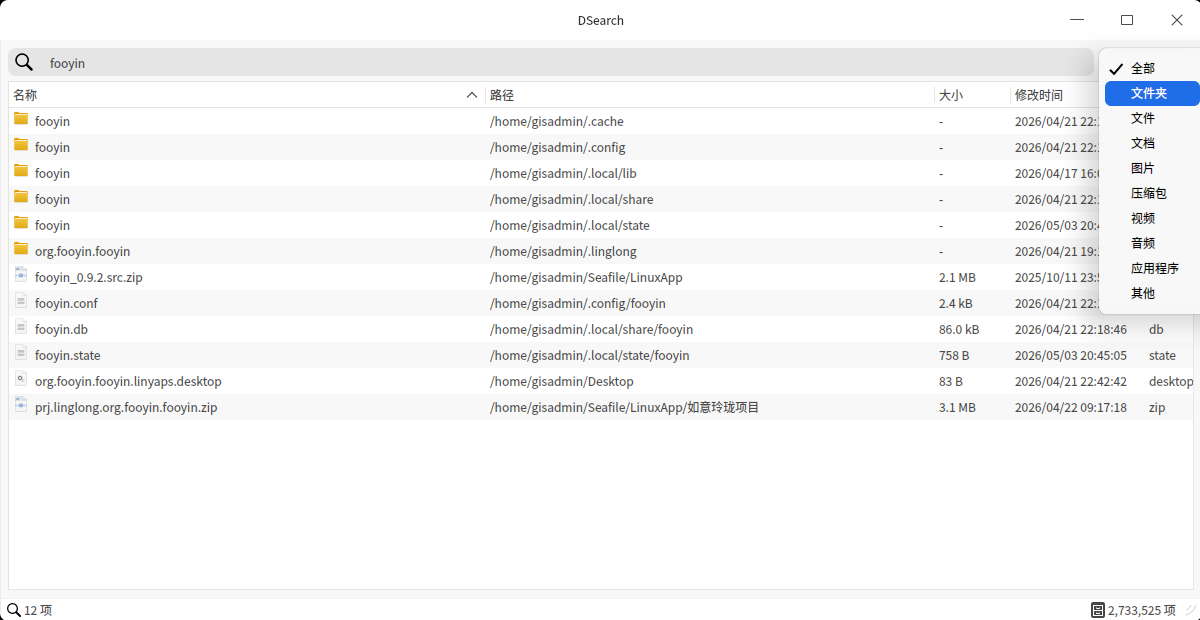The height and width of the screenshot is (620, 1200).
Task: Click the 86.0 kB size cell
Action: coord(959,329)
